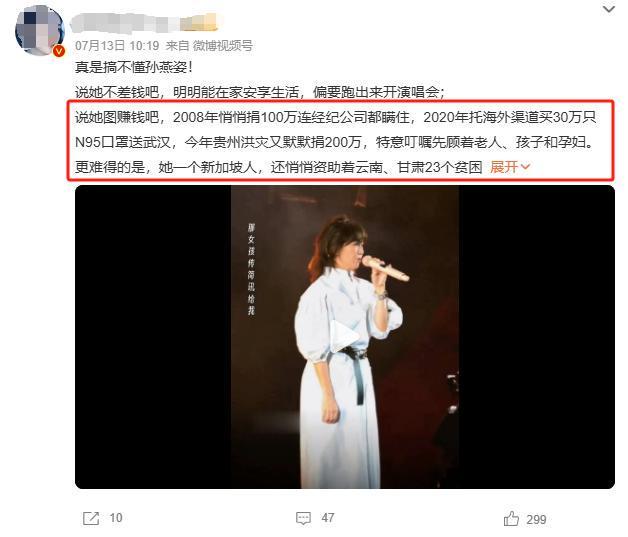Click the 微博视频号 source link

coord(223,46)
